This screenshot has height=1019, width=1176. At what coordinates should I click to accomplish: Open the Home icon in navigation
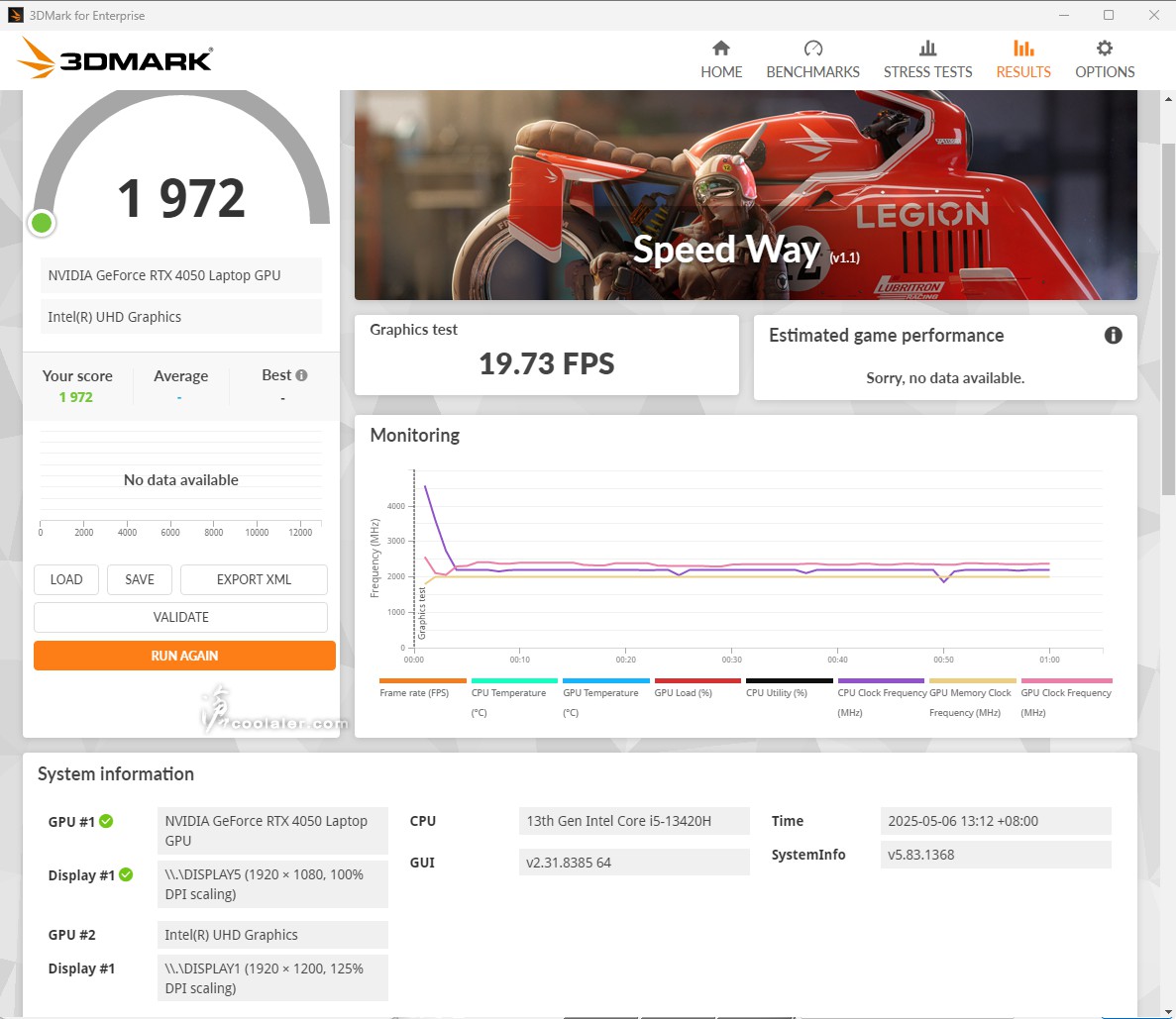(x=720, y=49)
